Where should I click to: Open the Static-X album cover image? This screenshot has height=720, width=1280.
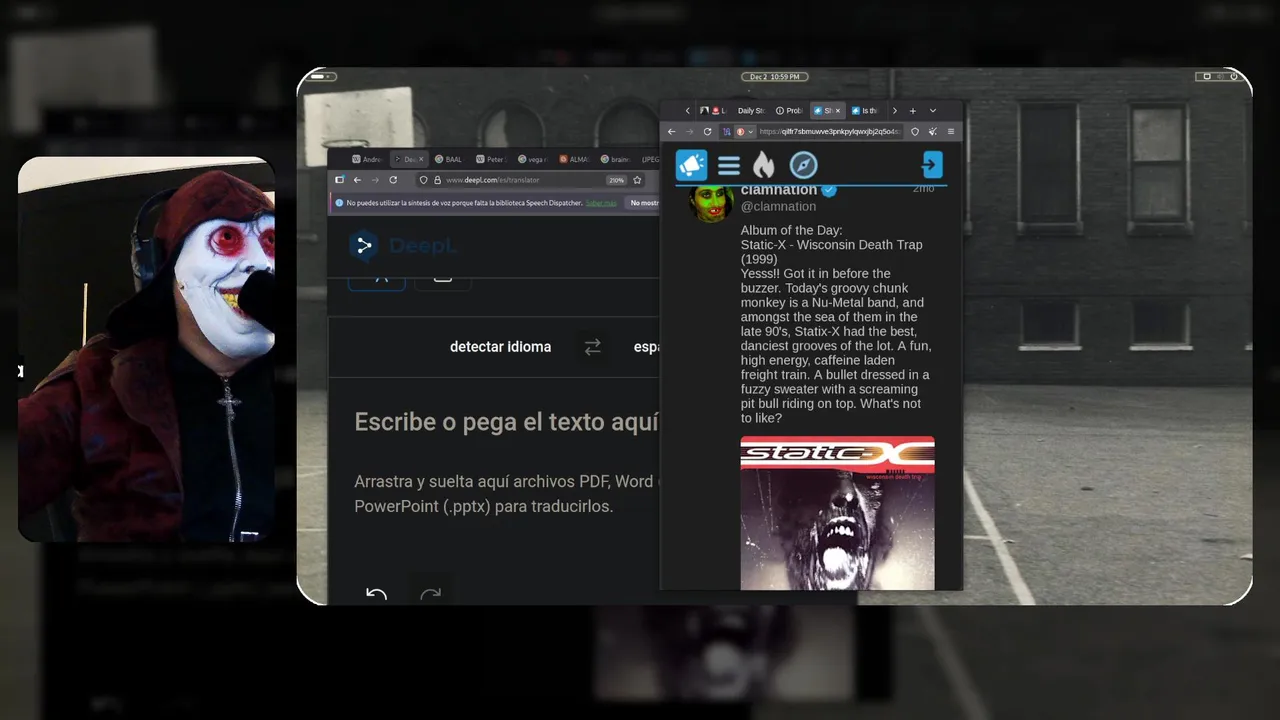(837, 512)
